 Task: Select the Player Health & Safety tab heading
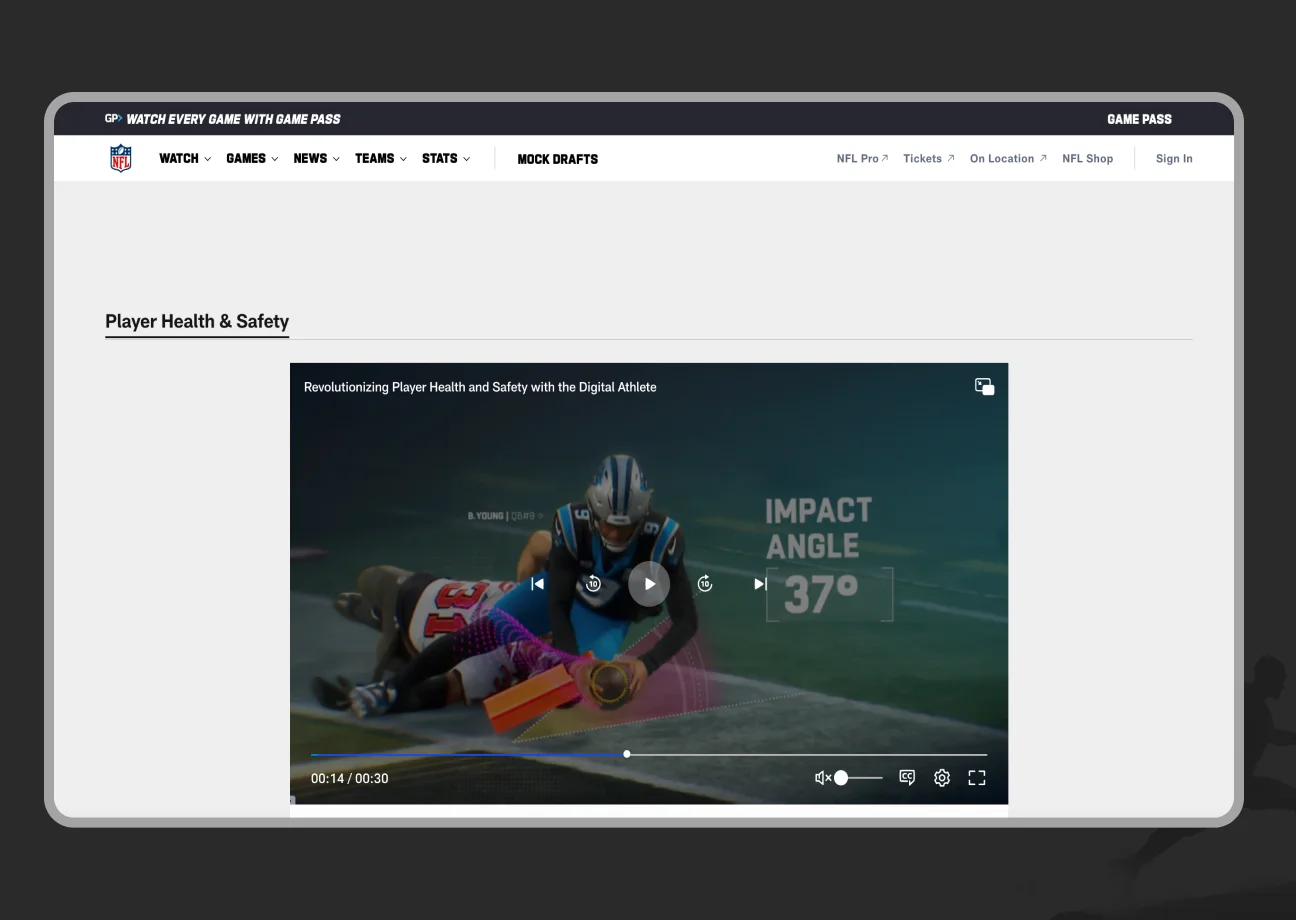(x=197, y=321)
